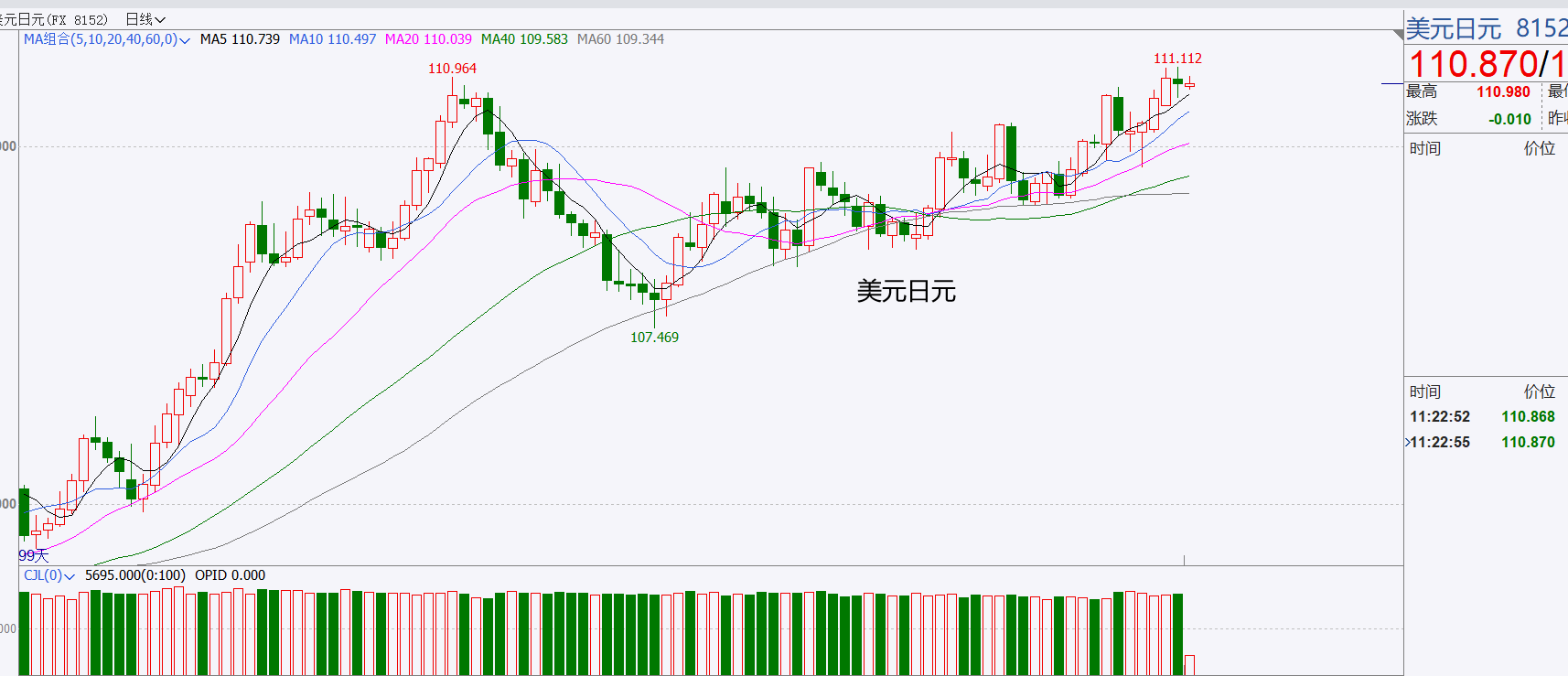This screenshot has width=1568, height=676.
Task: Click the 价位 header in upper tick table
Action: click(x=1540, y=148)
